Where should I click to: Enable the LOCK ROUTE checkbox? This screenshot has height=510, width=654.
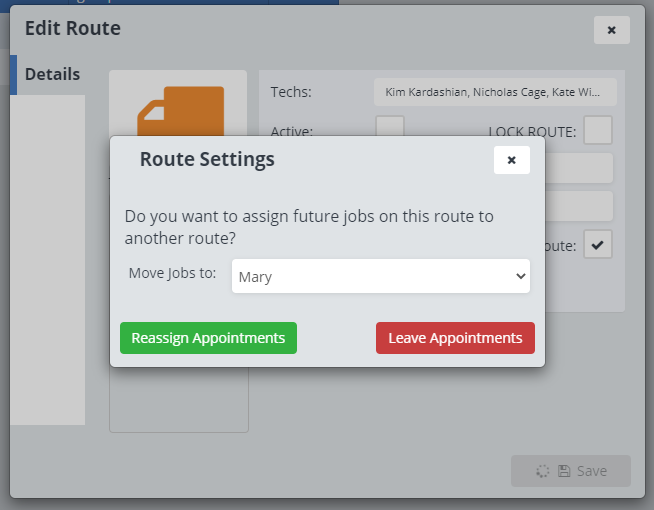[x=598, y=131]
